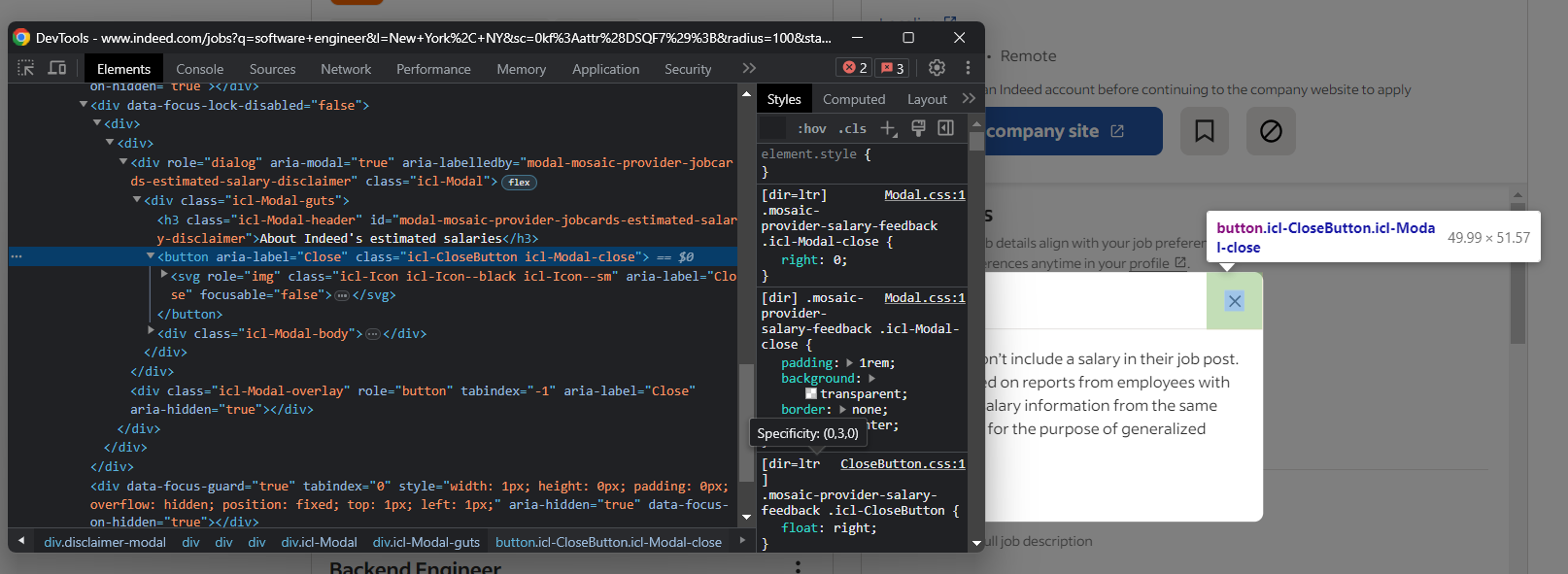Click the save job bookmark icon
This screenshot has height=574, width=1568.
(1205, 131)
